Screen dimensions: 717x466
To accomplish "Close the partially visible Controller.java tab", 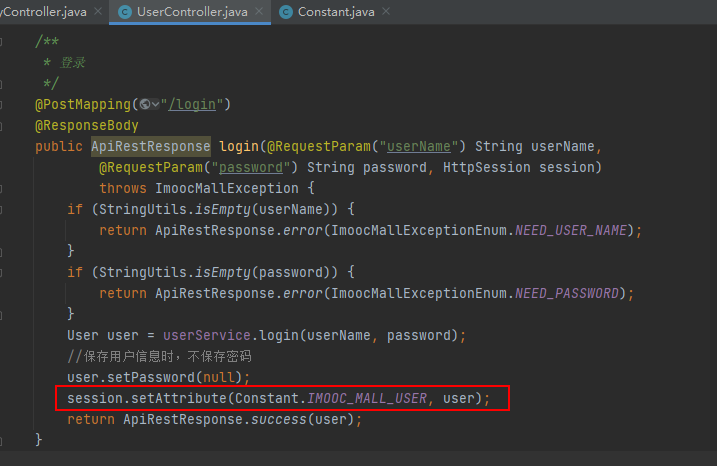I will (x=98, y=11).
